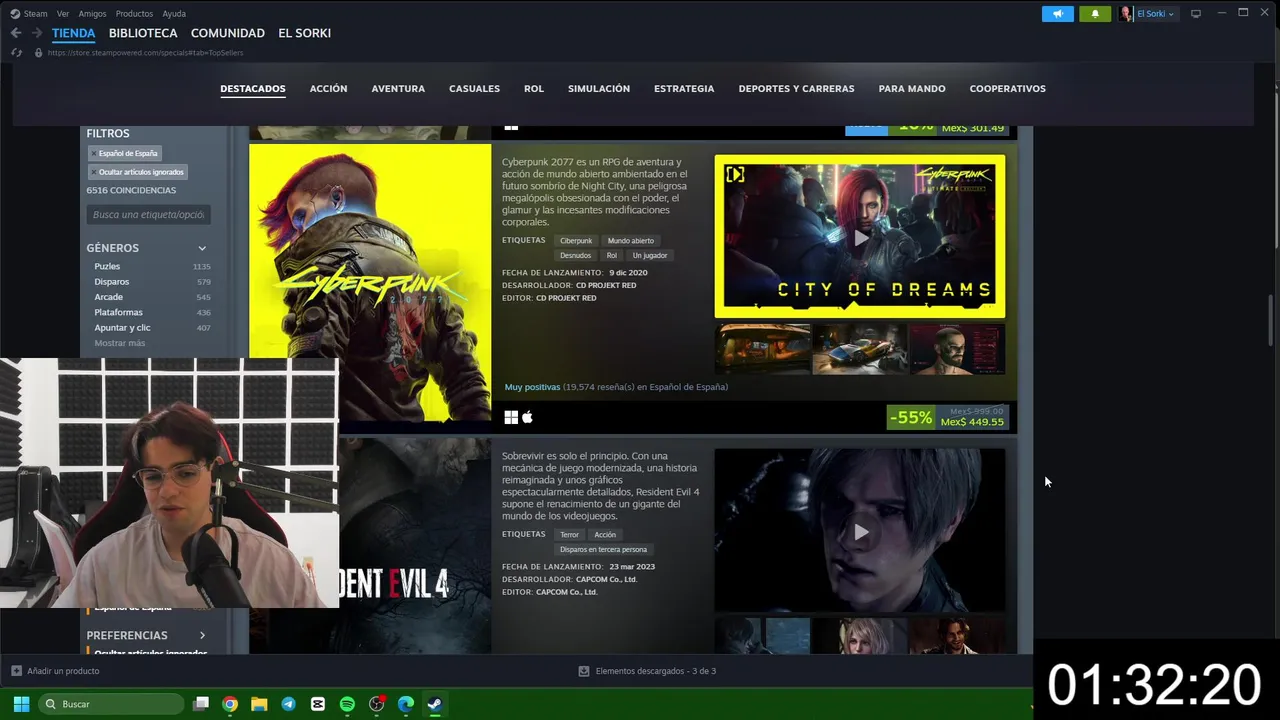Select the ACCIÓN category tab

pyautogui.click(x=328, y=89)
